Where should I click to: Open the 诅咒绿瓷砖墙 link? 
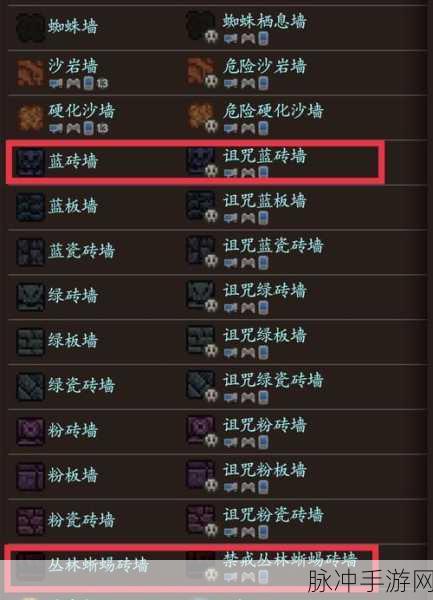273,380
